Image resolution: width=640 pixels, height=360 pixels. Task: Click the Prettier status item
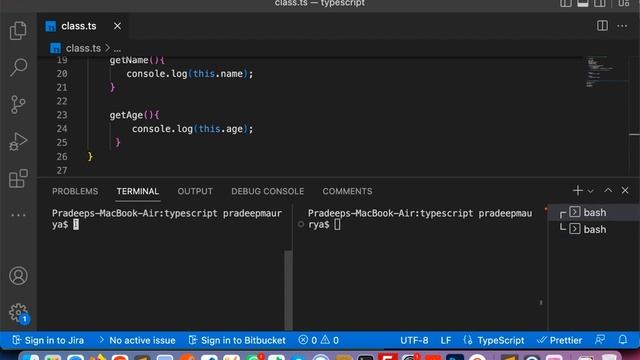pyautogui.click(x=559, y=340)
